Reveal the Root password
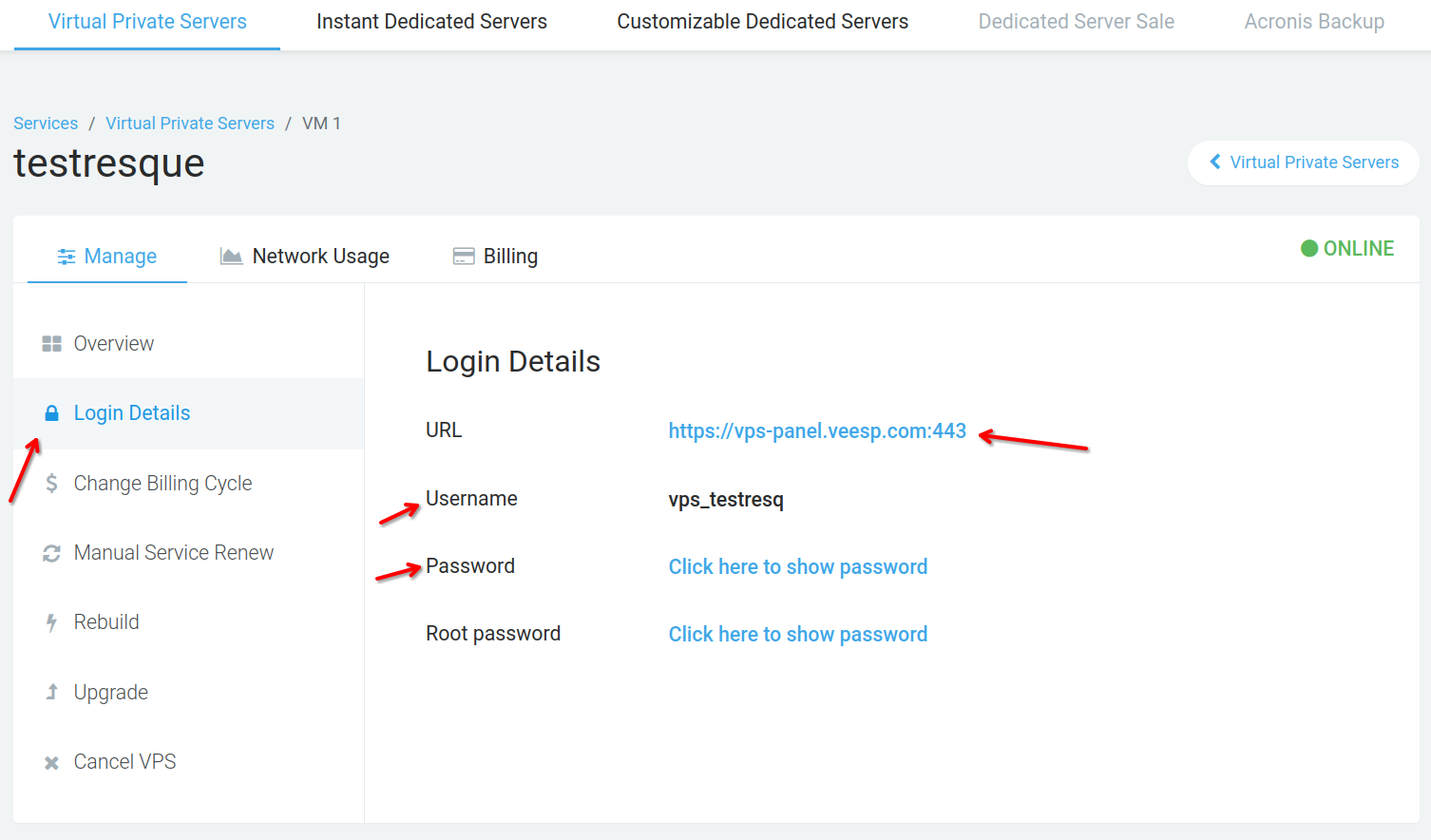Image resolution: width=1431 pixels, height=840 pixels. click(797, 634)
